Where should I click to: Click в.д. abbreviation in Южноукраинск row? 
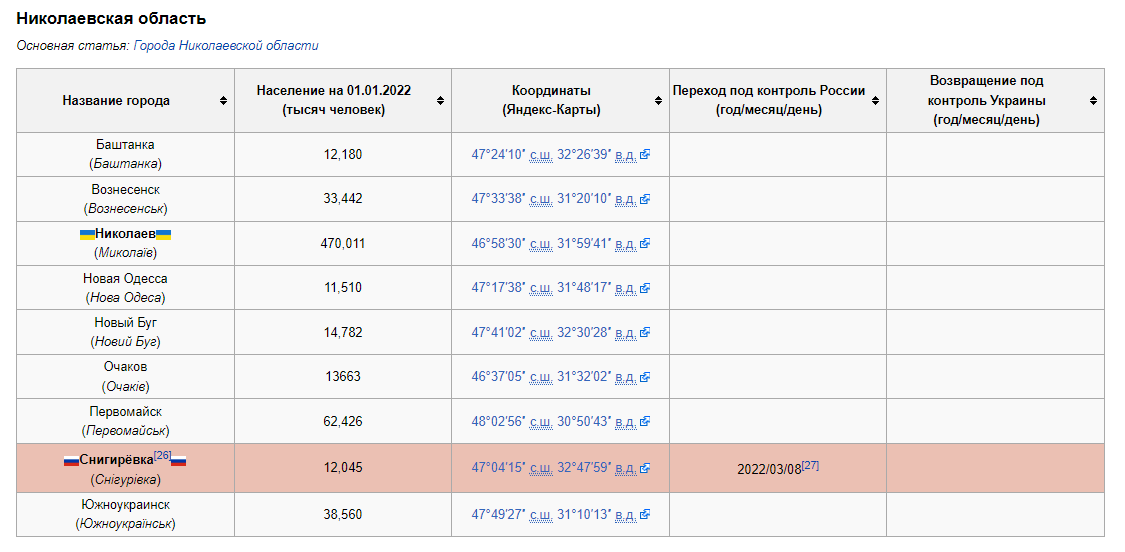(626, 515)
